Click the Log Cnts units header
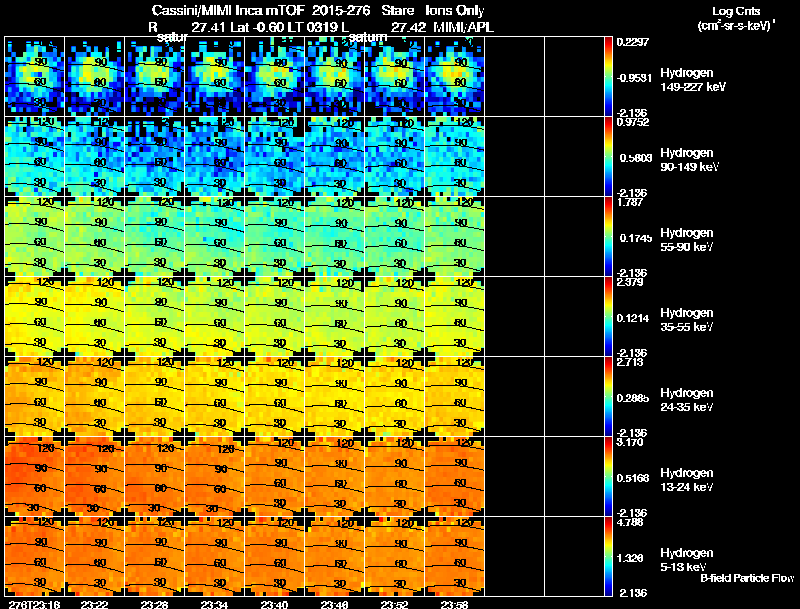800x609 pixels. (736, 18)
